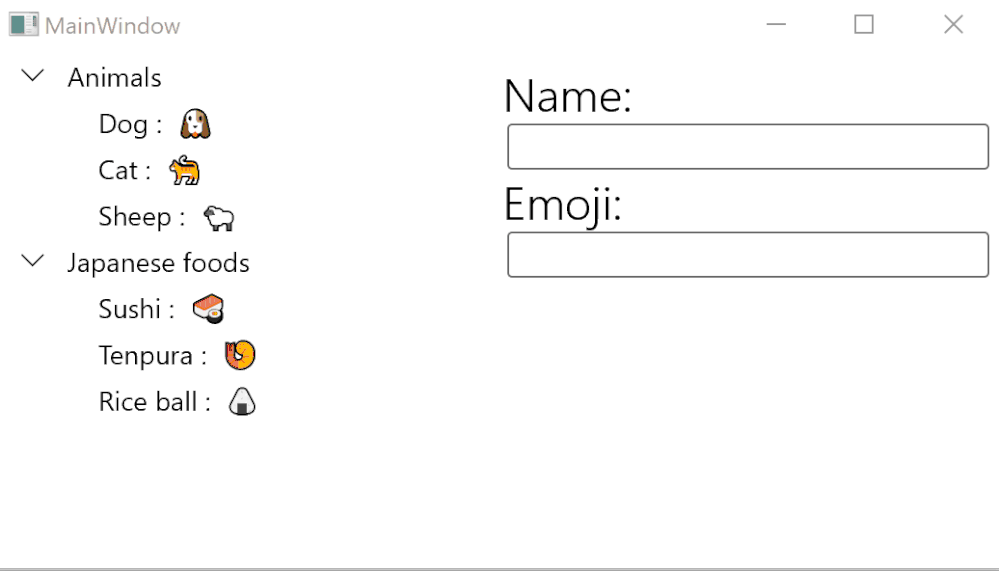Click the dog face emoji icon
Viewport: 999px width, 571px height.
[x=195, y=124]
